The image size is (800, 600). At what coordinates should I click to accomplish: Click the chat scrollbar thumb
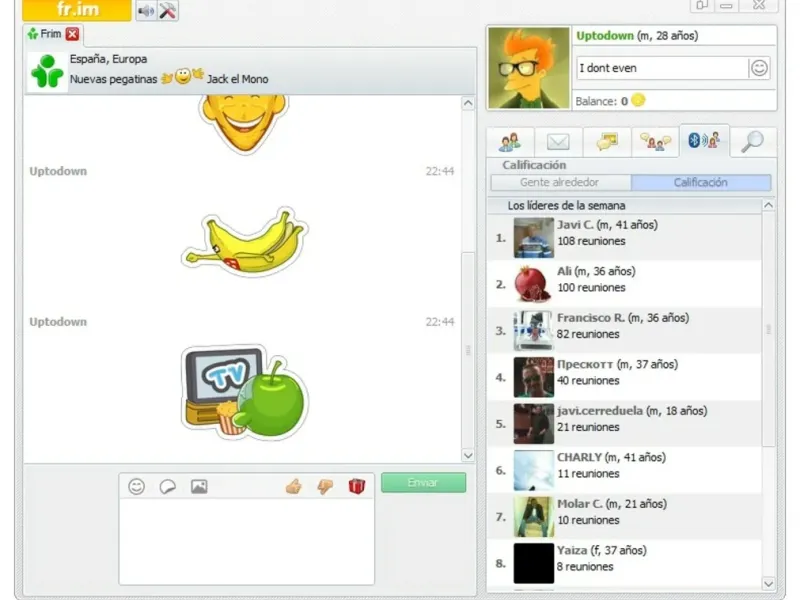tap(468, 350)
